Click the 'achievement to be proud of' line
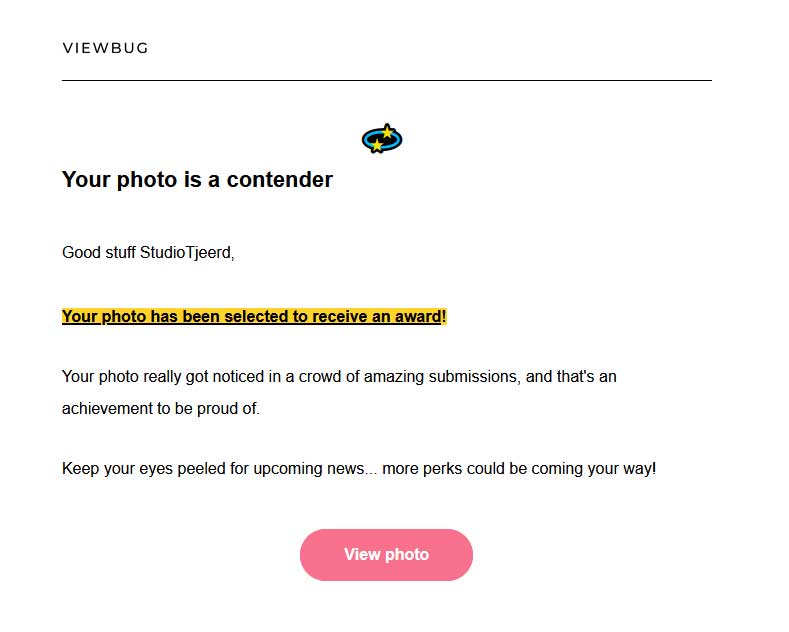Screen dimensions: 789x632 [x=161, y=408]
